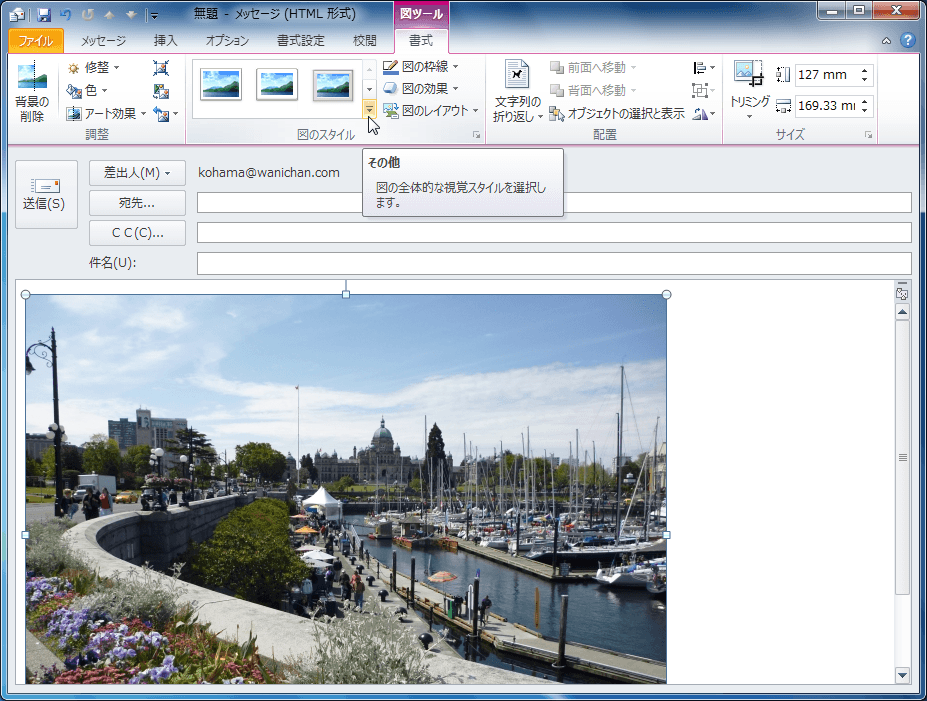Click the picture height icon beside 127 mm
The image size is (927, 701).
point(783,74)
